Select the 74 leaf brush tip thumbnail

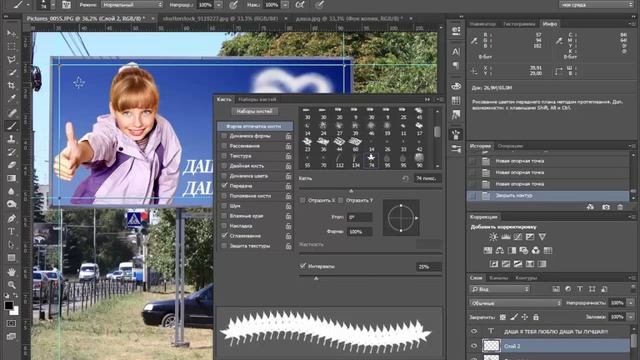click(x=371, y=161)
